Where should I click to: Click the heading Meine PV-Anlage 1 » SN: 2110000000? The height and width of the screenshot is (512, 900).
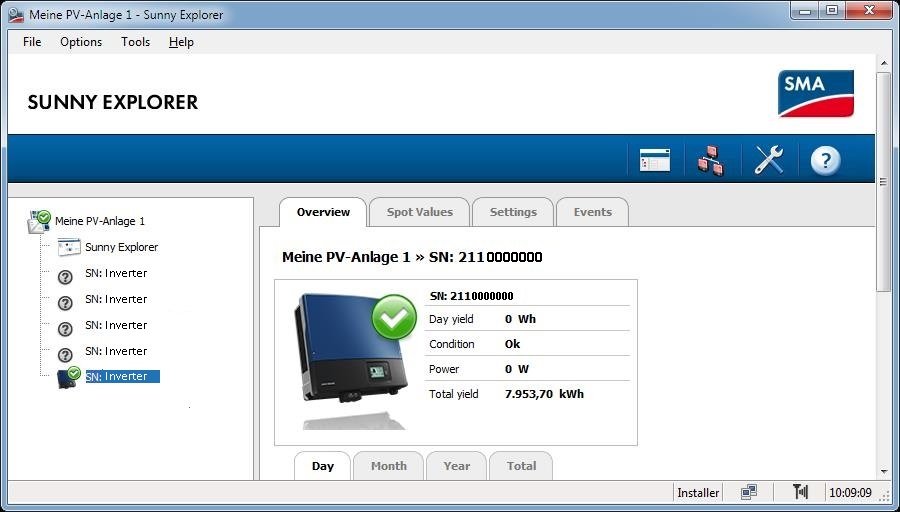click(x=412, y=257)
